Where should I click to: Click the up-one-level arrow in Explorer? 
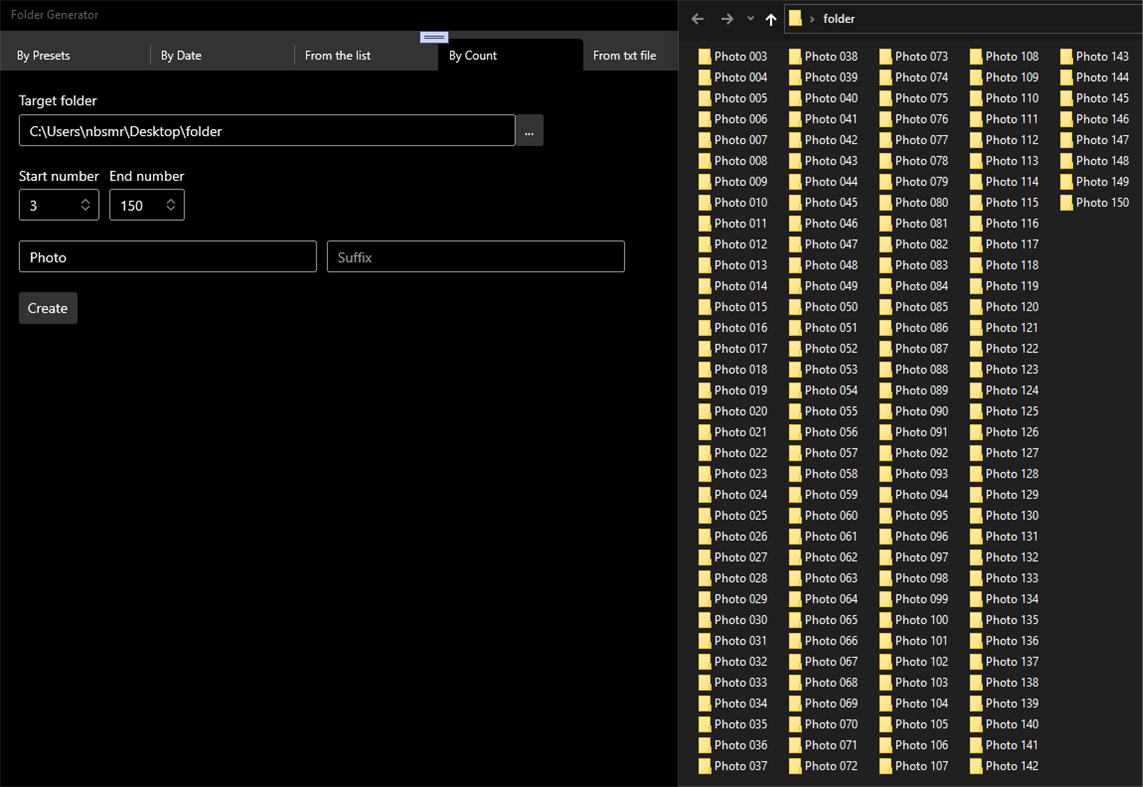(x=771, y=18)
